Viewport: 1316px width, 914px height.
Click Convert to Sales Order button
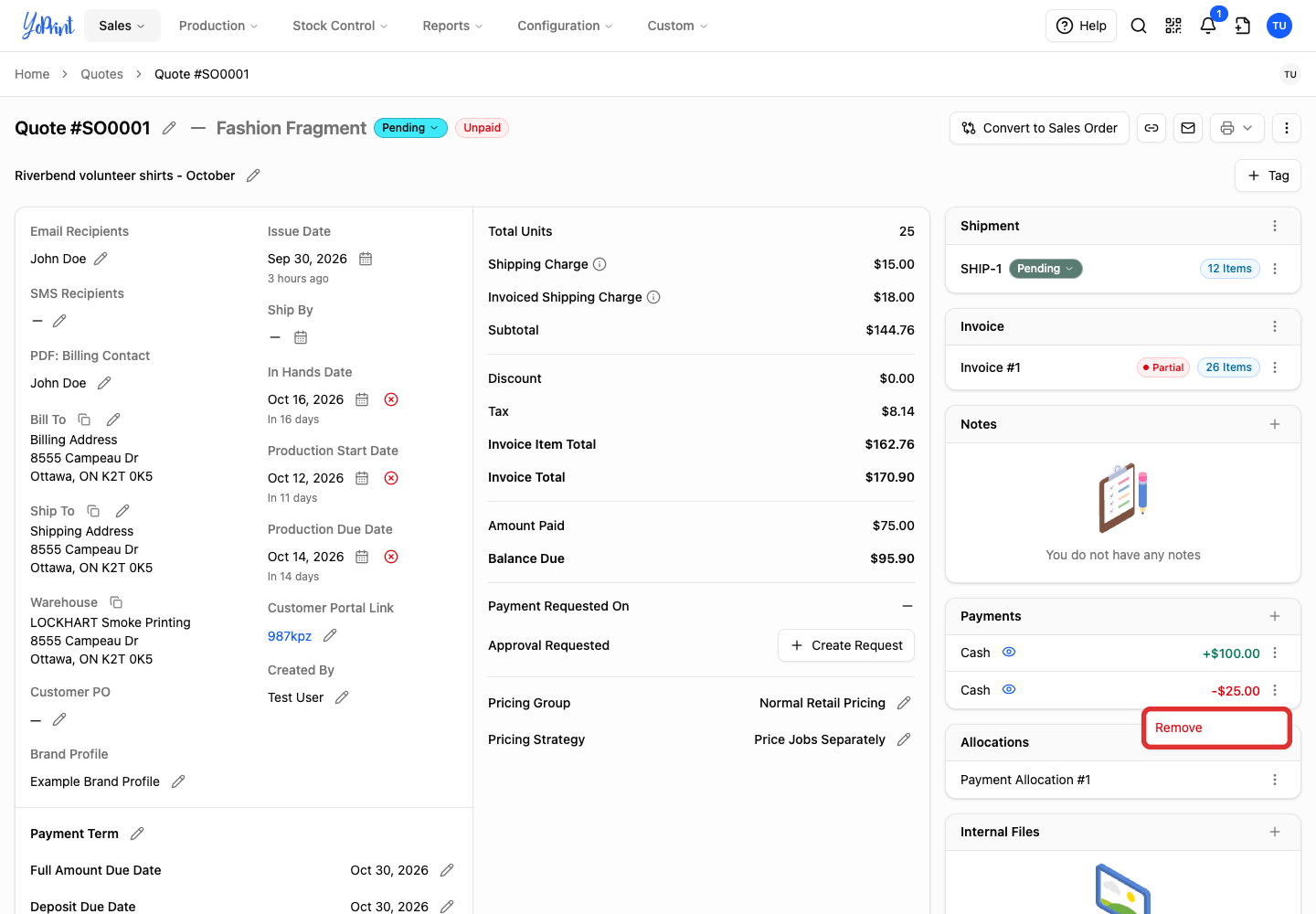coord(1040,128)
